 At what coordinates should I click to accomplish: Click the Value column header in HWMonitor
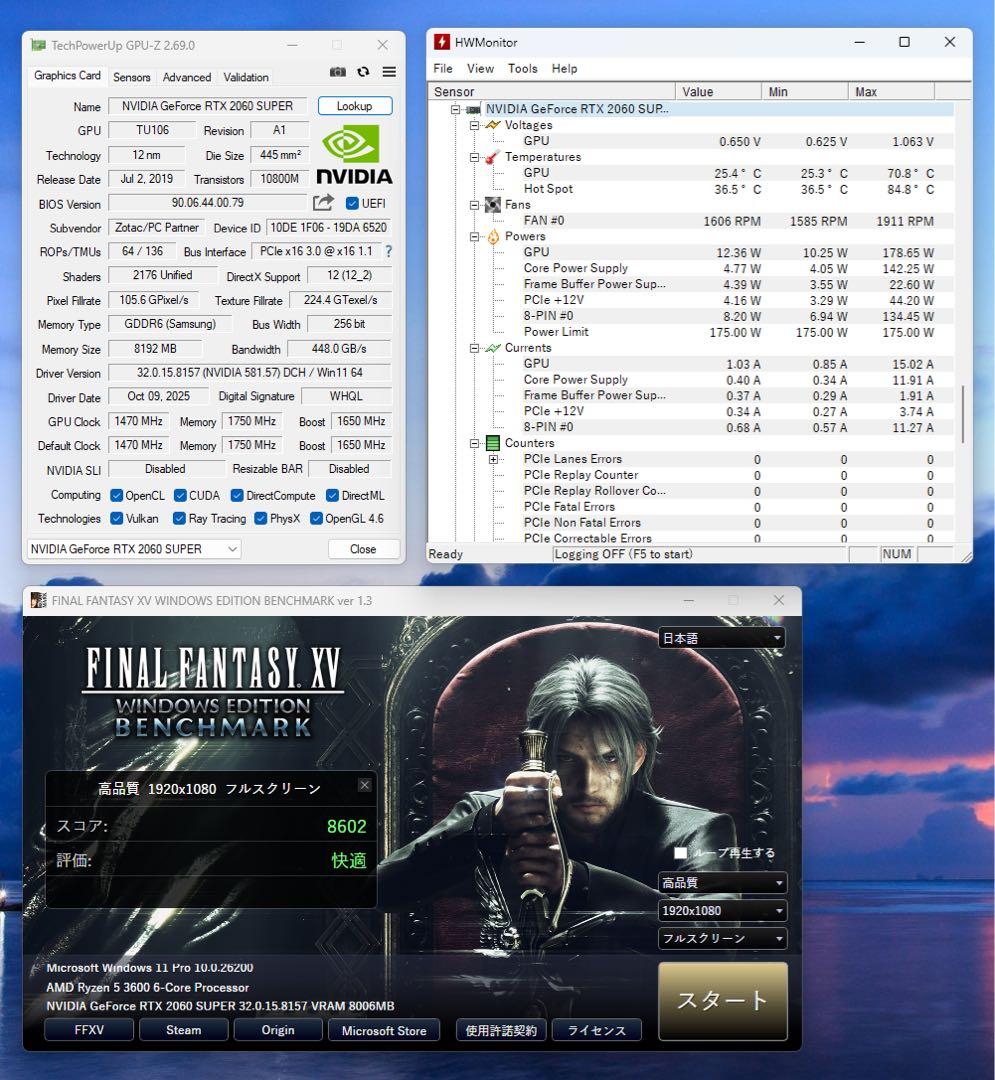point(718,92)
